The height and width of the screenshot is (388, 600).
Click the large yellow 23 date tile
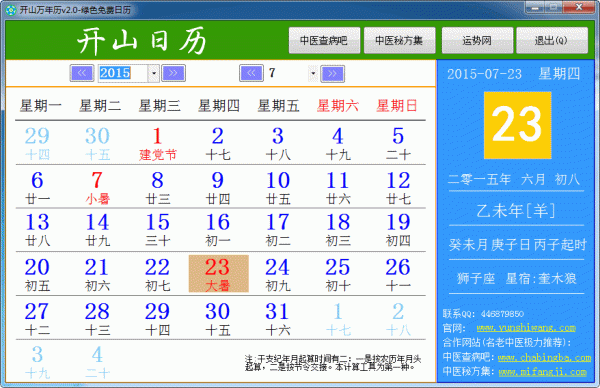pyautogui.click(x=517, y=125)
